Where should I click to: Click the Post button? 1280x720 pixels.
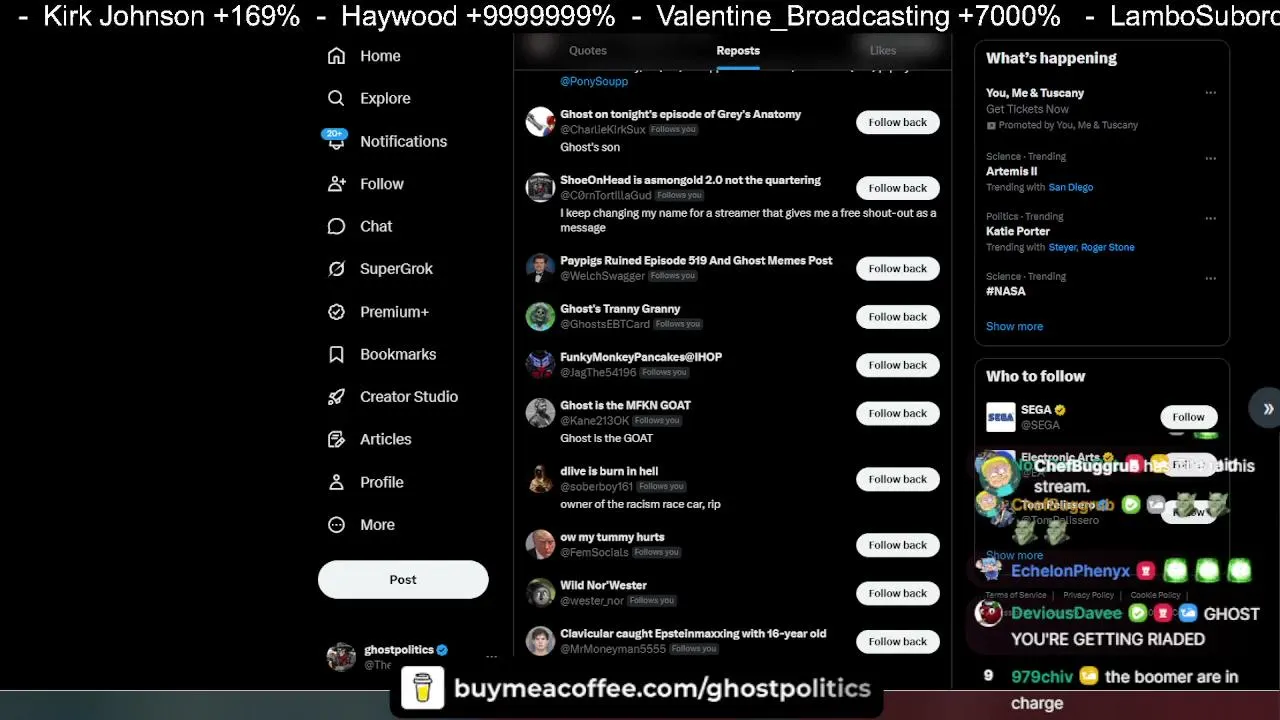tap(403, 580)
